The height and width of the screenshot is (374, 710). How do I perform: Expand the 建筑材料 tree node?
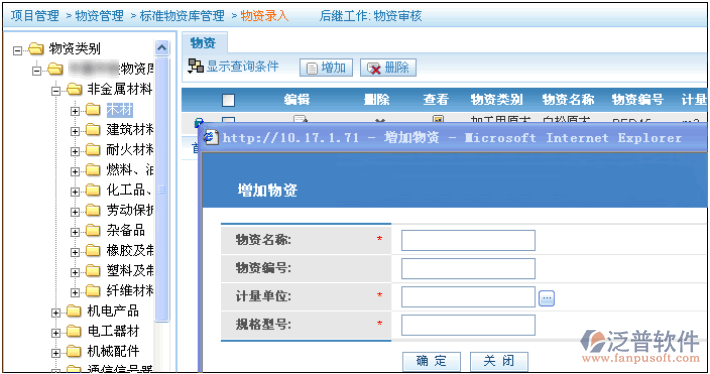pyautogui.click(x=75, y=131)
